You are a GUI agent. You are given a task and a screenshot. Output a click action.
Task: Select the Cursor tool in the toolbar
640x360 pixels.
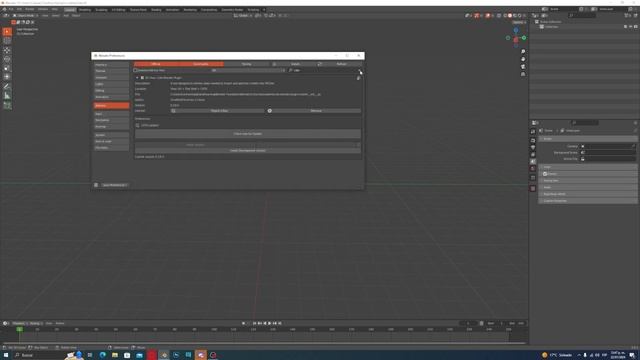[x=7, y=41]
